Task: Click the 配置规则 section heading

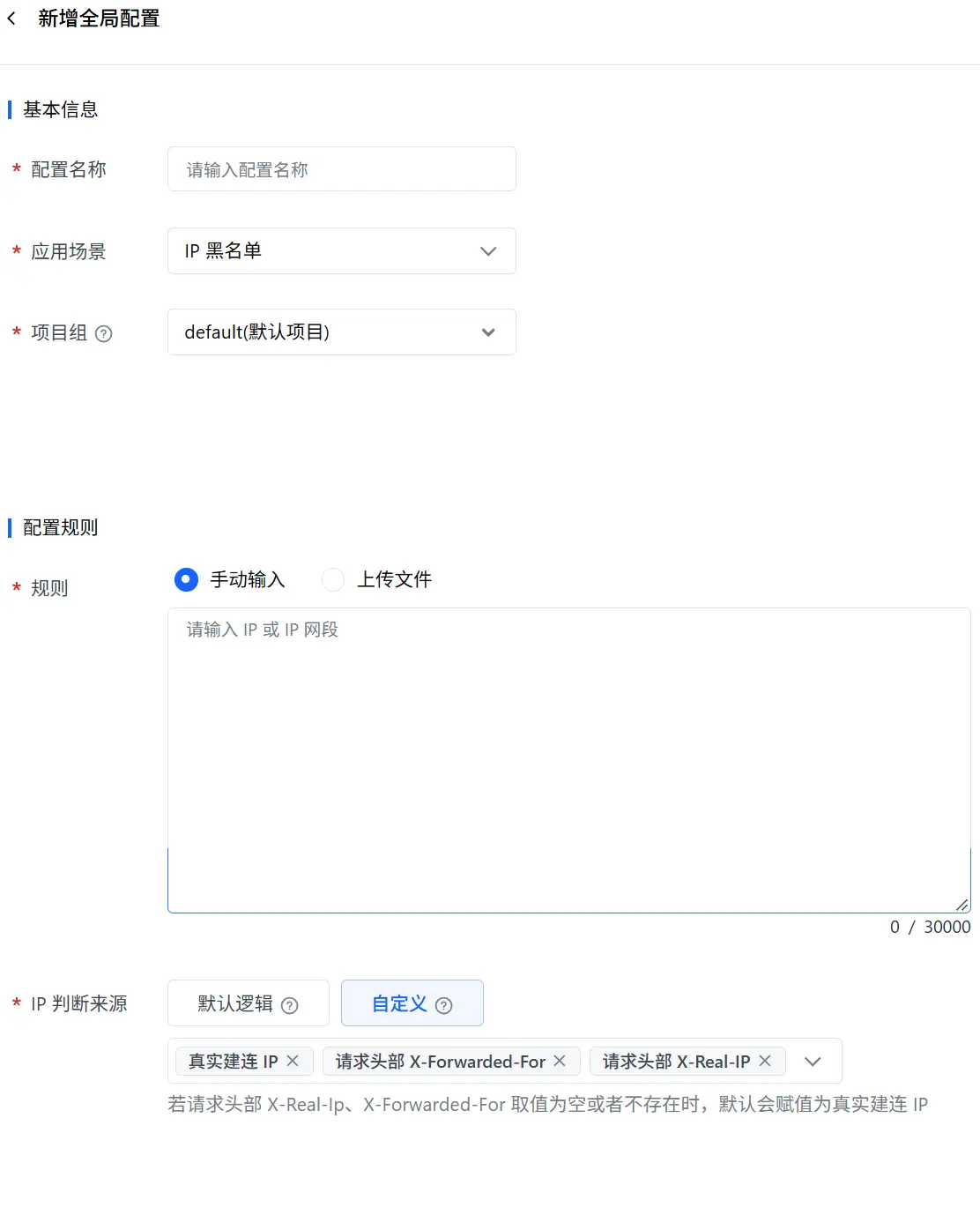Action: coord(61,527)
